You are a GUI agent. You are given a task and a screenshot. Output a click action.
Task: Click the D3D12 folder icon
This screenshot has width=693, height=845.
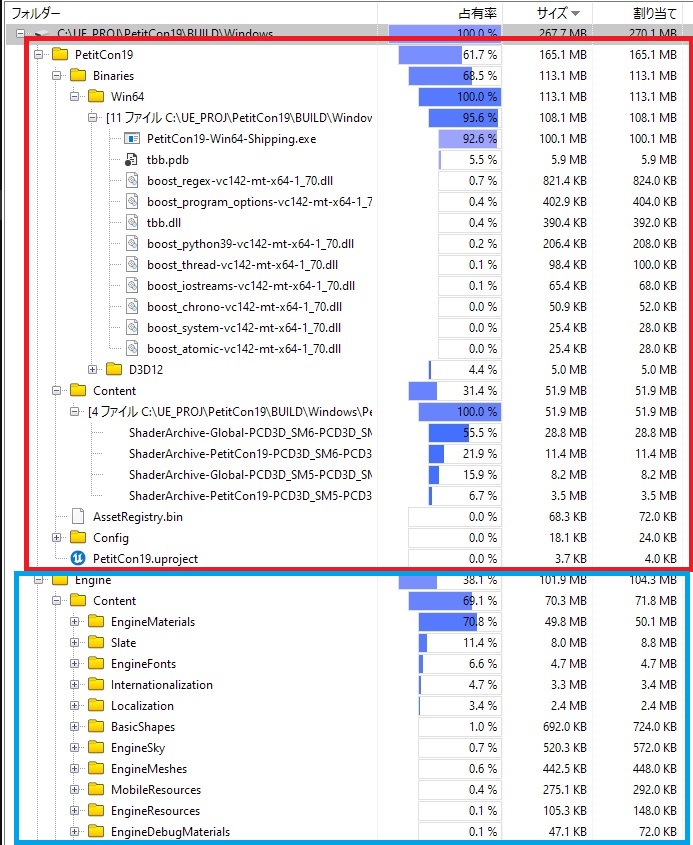tap(114, 369)
